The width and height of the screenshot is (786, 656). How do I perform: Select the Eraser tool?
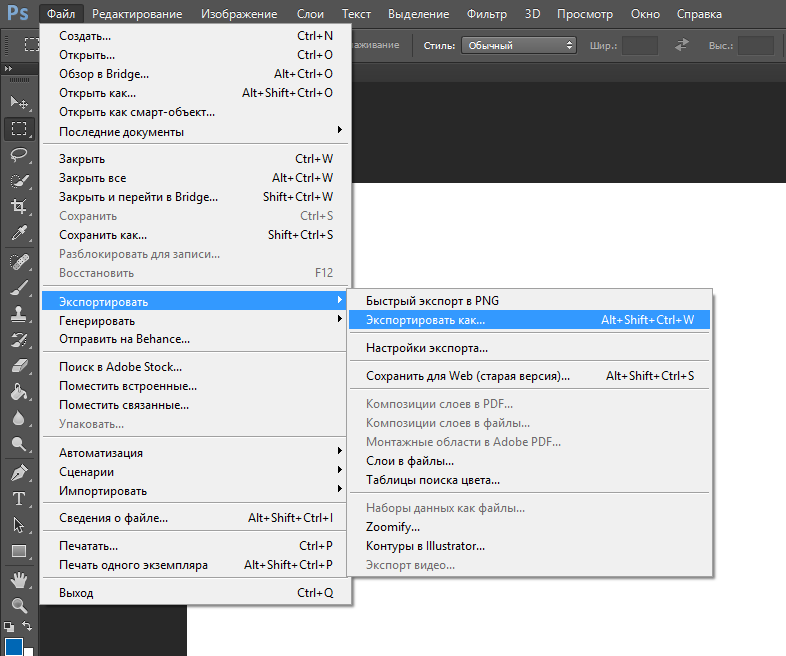coord(19,366)
